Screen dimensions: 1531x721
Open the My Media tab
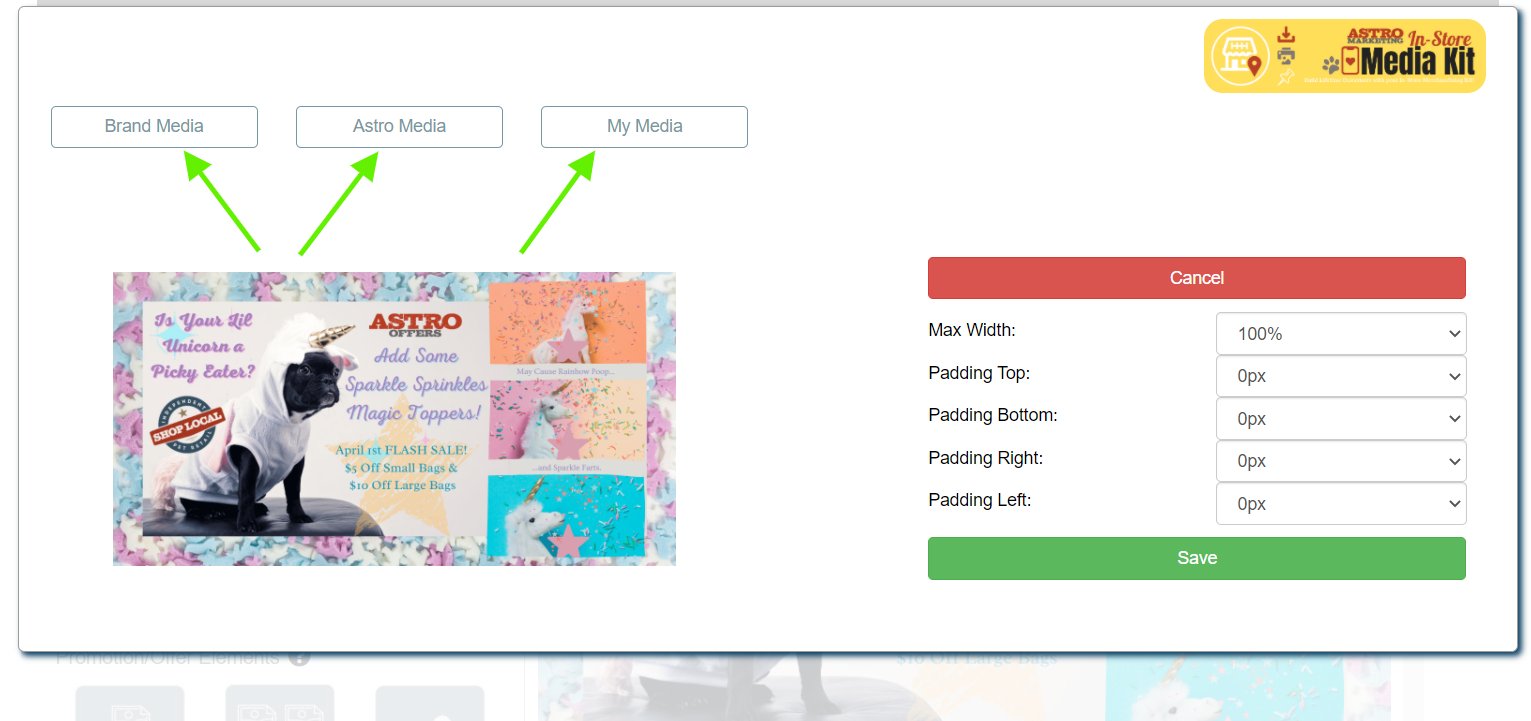pos(644,127)
